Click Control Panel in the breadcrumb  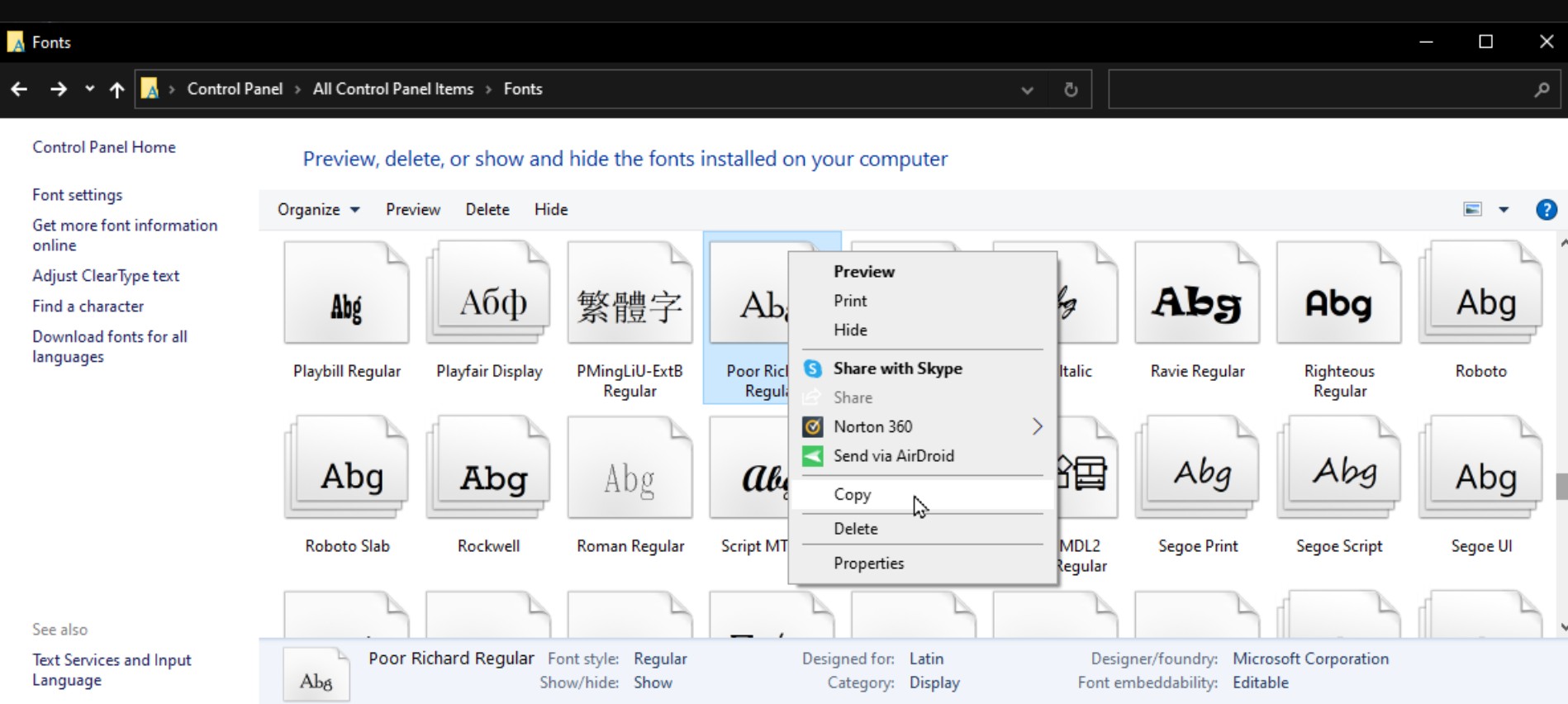click(x=235, y=89)
